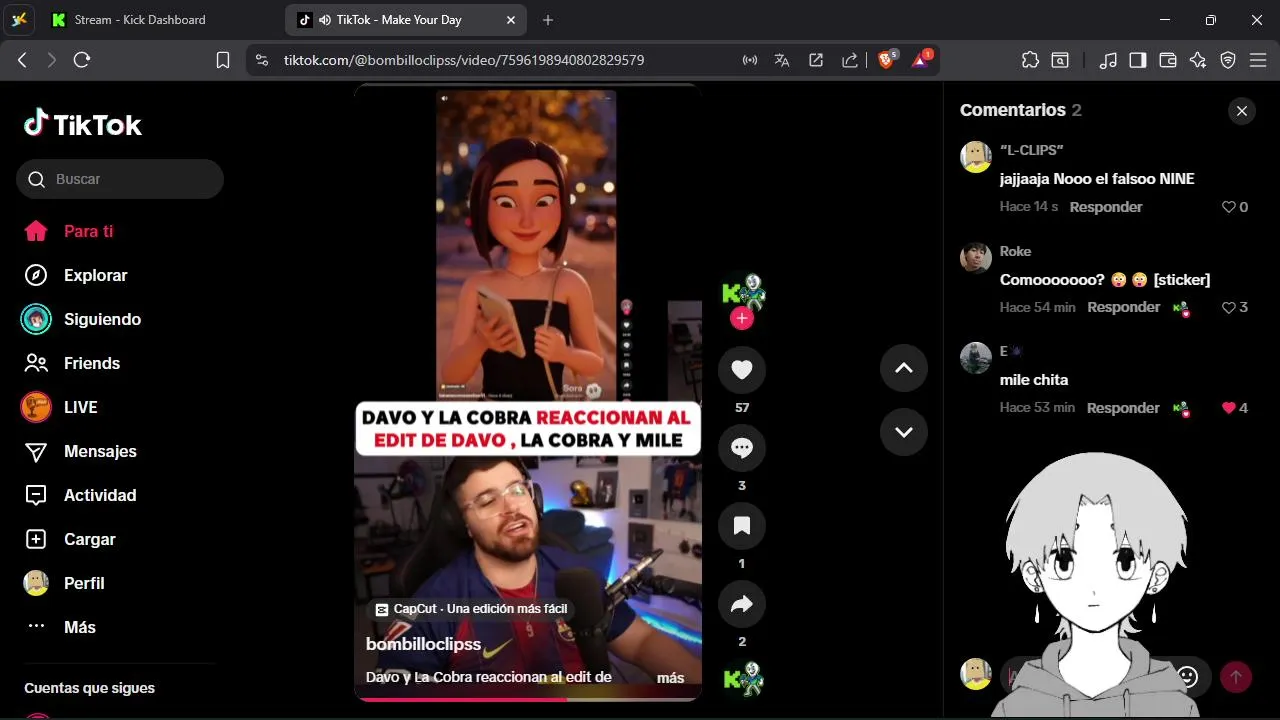Open the video's three-dots options menu
The image size is (1280, 720).
pyautogui.click(x=606, y=98)
